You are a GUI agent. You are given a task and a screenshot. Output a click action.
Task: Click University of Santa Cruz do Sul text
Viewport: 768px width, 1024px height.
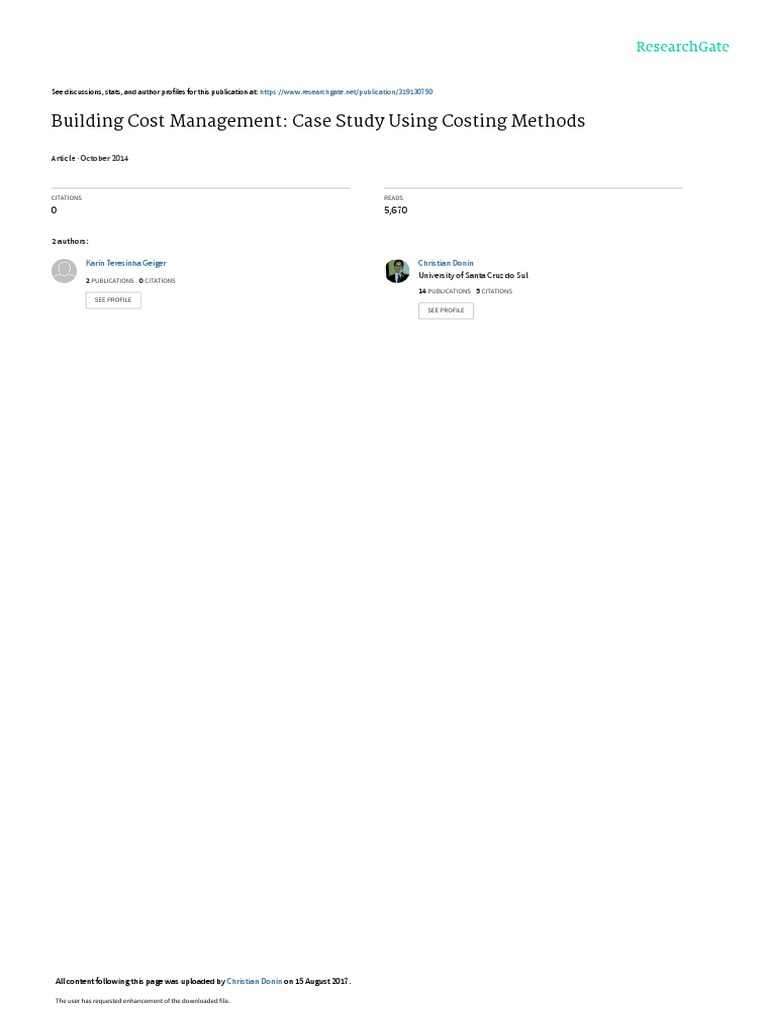[473, 276]
